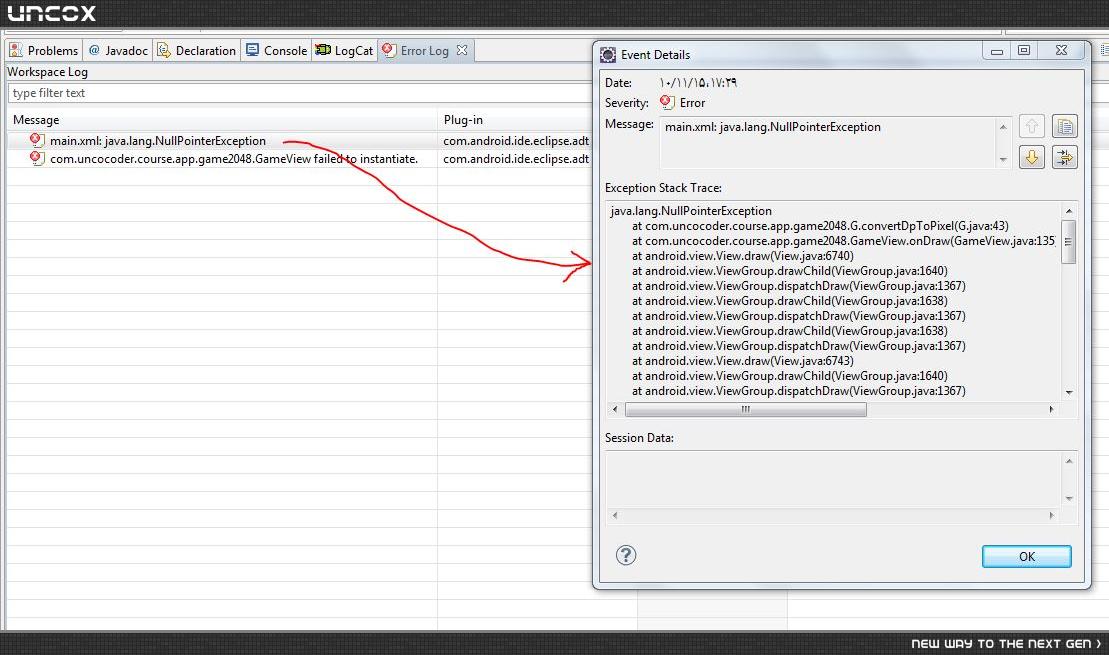Click the Error Log tab icon

pyautogui.click(x=389, y=50)
